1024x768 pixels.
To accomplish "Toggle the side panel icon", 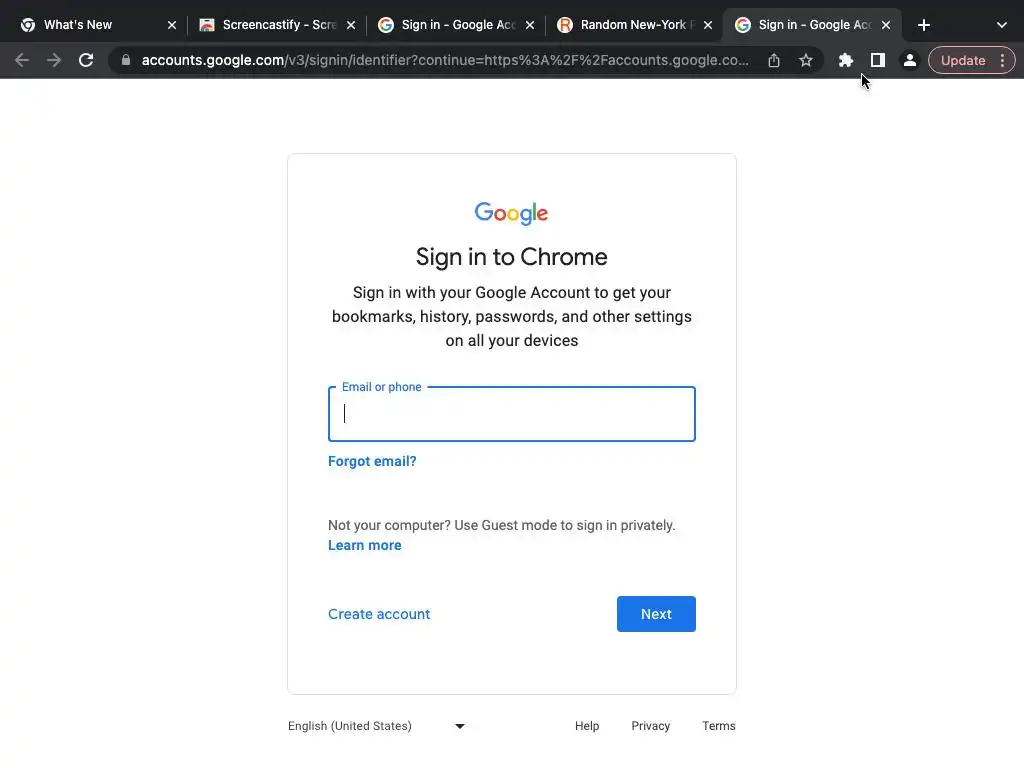I will point(877,60).
